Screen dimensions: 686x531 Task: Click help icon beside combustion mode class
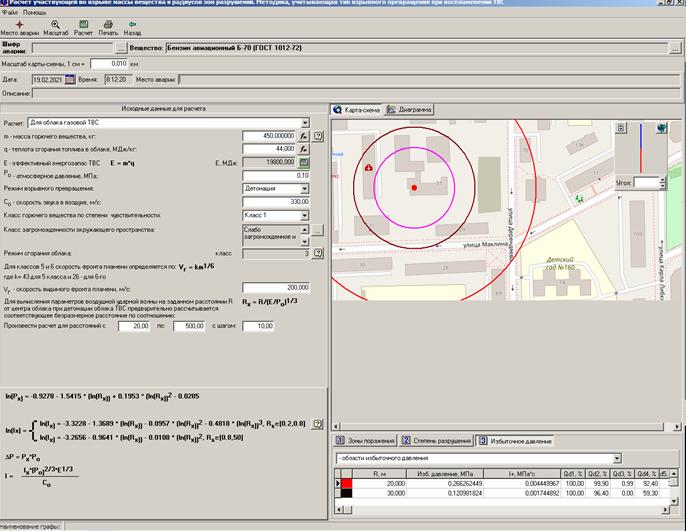(x=317, y=255)
